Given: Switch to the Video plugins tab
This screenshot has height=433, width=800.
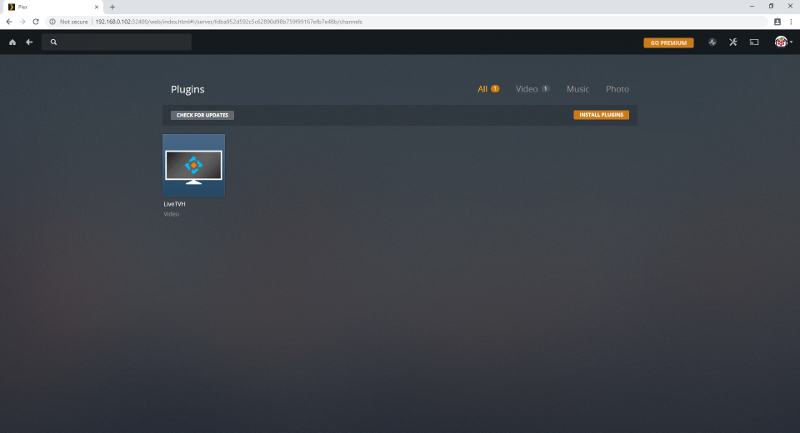Looking at the screenshot, I should tap(532, 89).
